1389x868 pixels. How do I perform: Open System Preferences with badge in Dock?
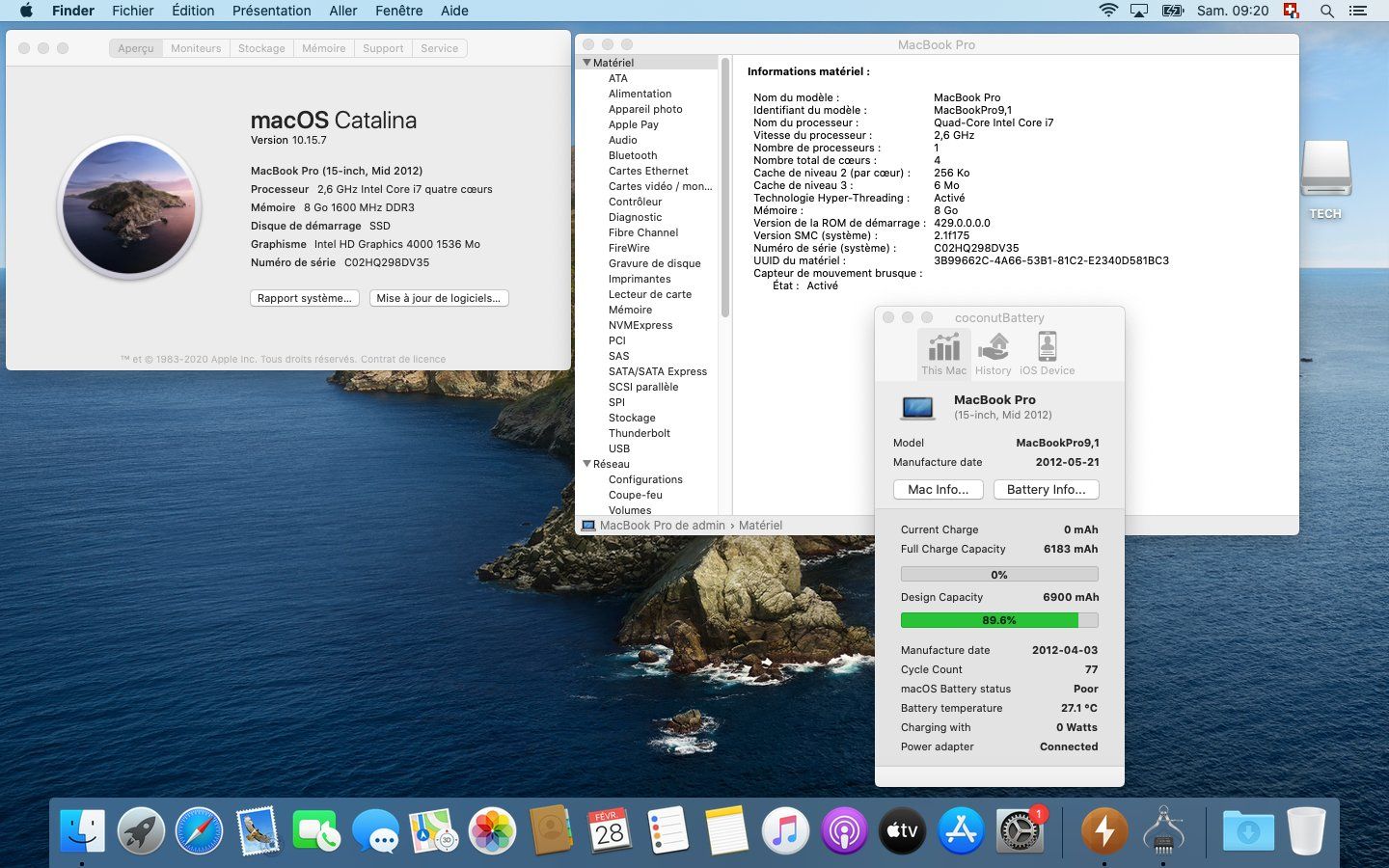[1020, 830]
